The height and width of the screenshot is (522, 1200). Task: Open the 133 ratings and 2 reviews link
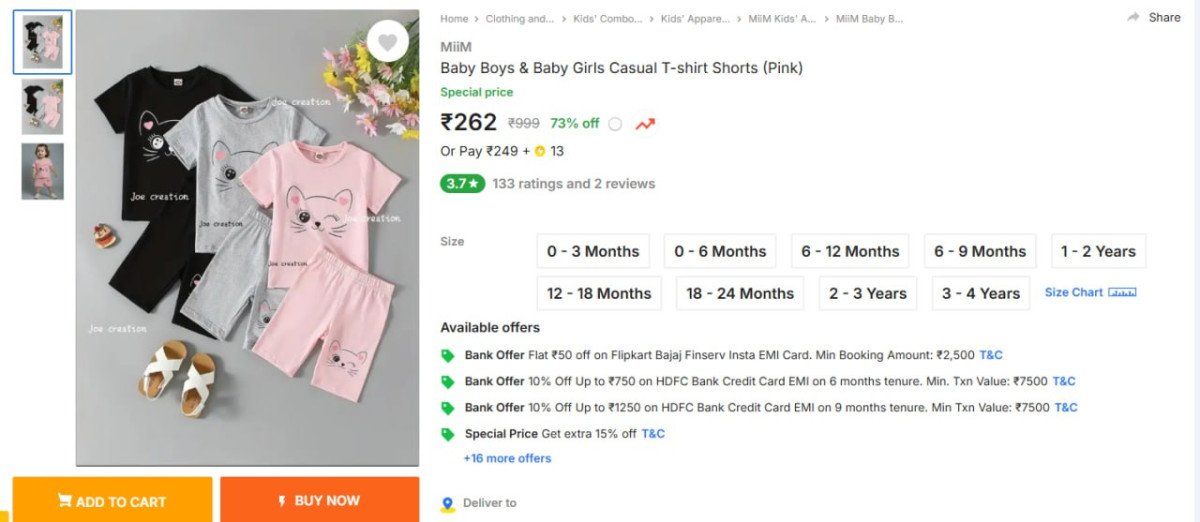[x=574, y=184]
